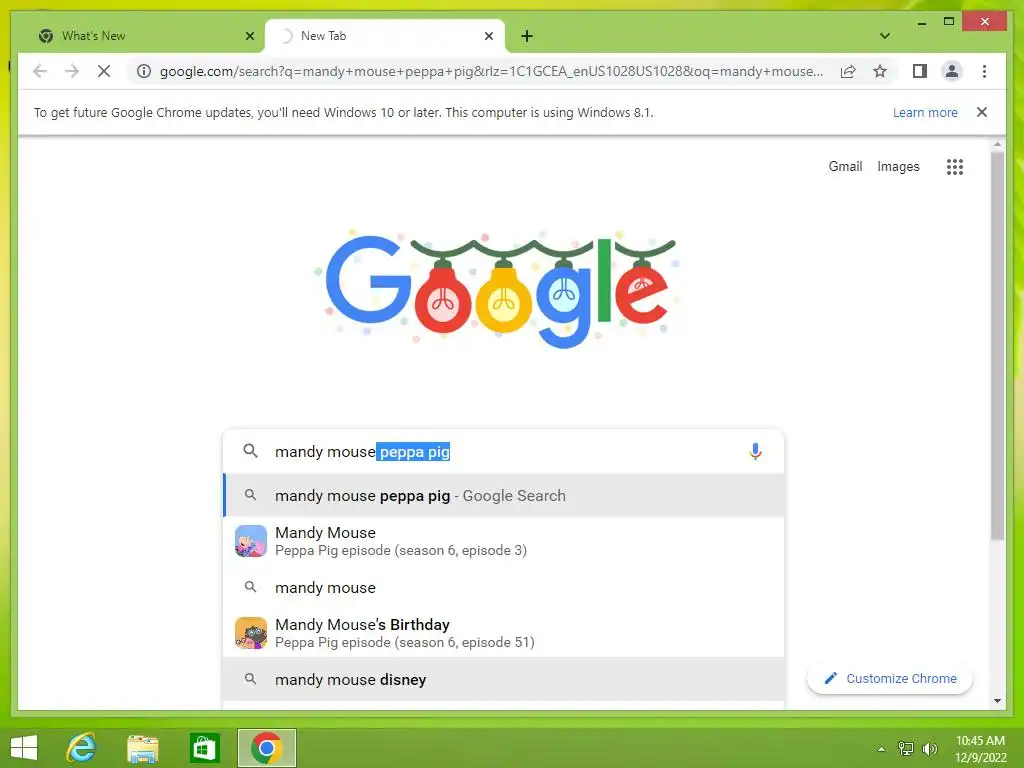Start voice search with the microphone
Image resolution: width=1024 pixels, height=768 pixels.
755,451
